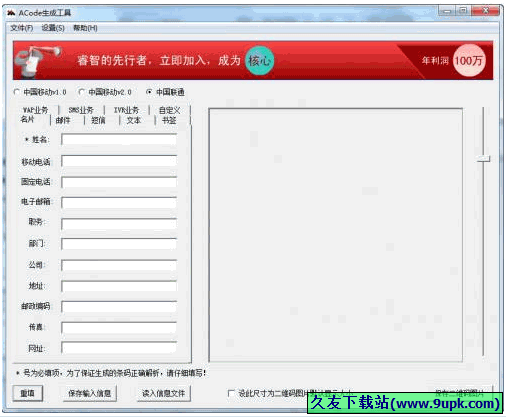Click the 网址 input field

coord(119,348)
